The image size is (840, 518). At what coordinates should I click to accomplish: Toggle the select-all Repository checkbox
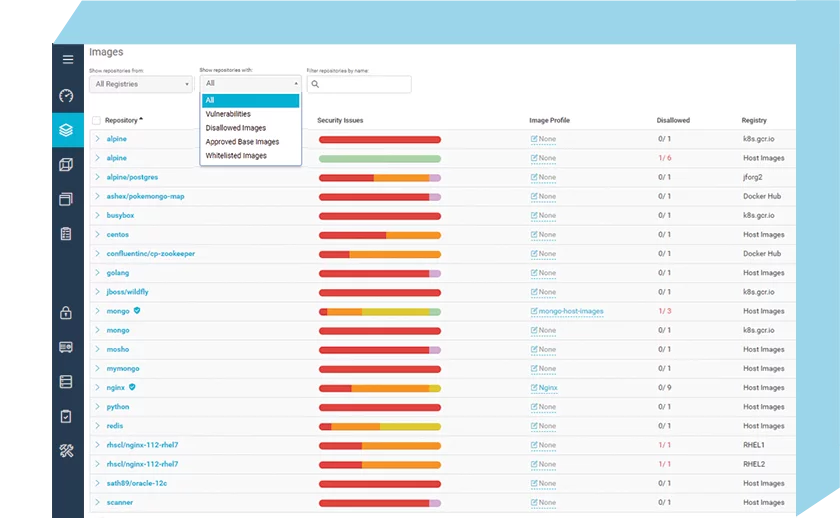pyautogui.click(x=96, y=121)
